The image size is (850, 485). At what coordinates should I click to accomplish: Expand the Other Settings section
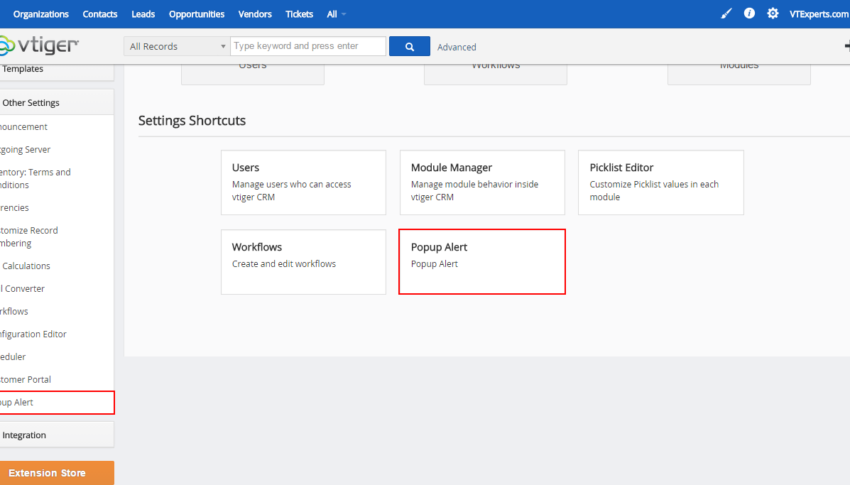[x=57, y=102]
